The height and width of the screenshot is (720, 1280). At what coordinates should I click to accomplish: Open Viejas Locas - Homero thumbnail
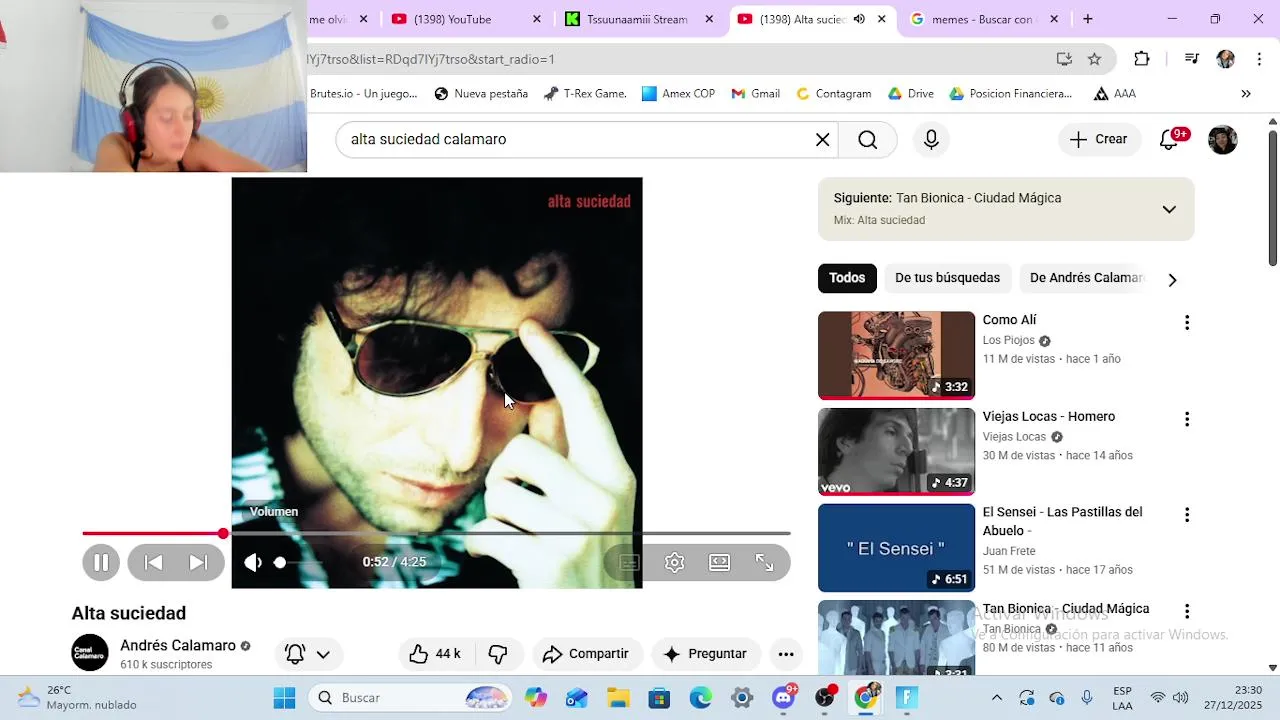(896, 451)
